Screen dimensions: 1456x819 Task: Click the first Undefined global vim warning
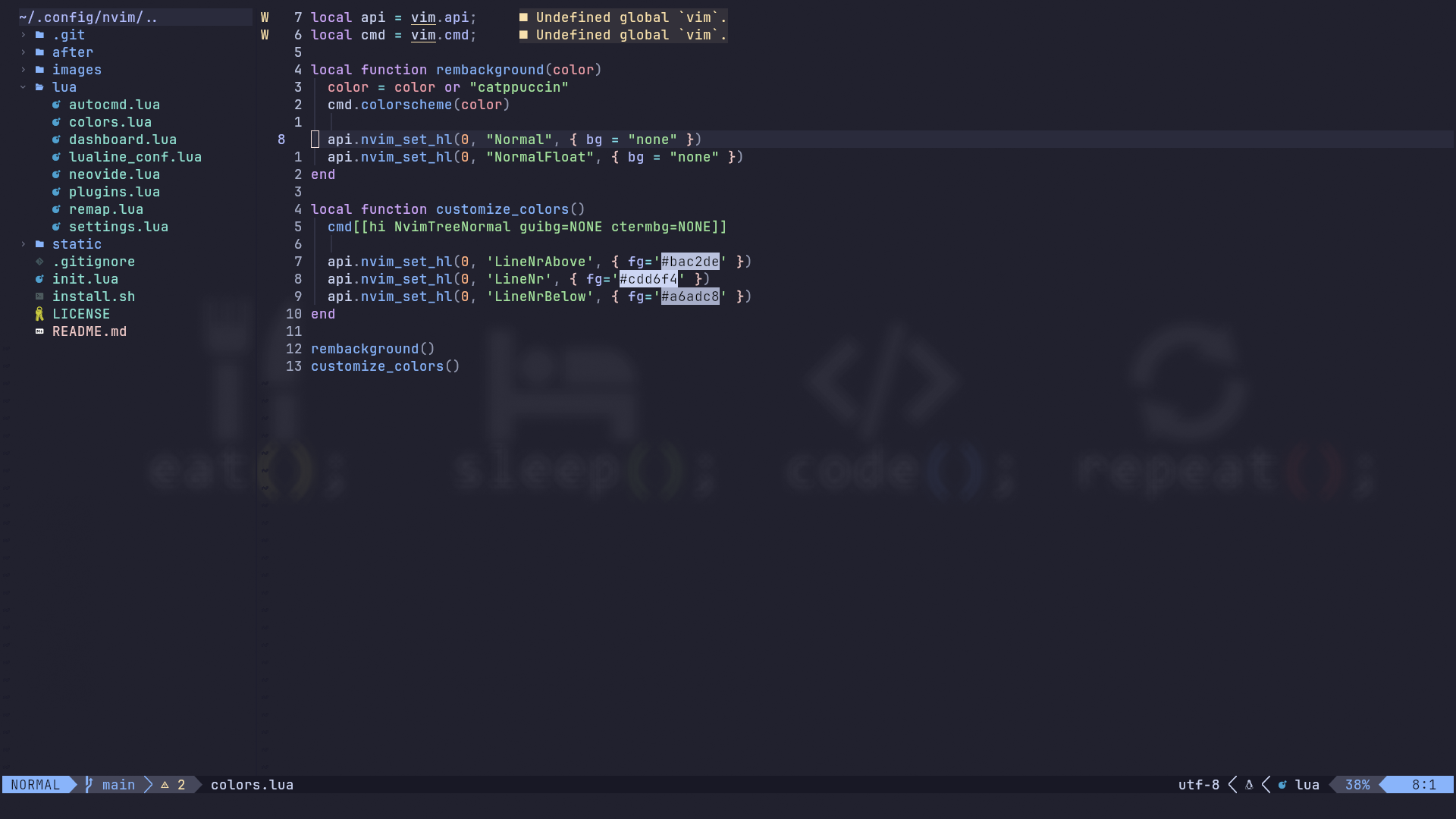click(623, 17)
